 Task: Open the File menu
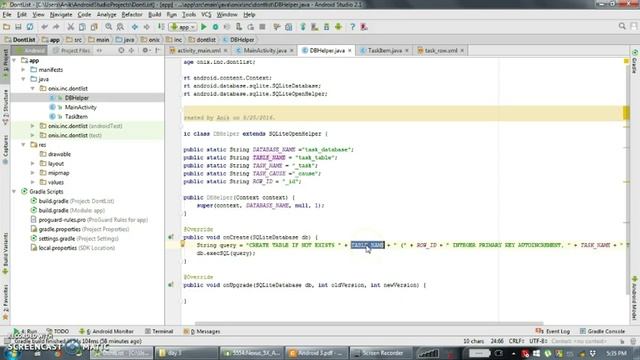7,15
